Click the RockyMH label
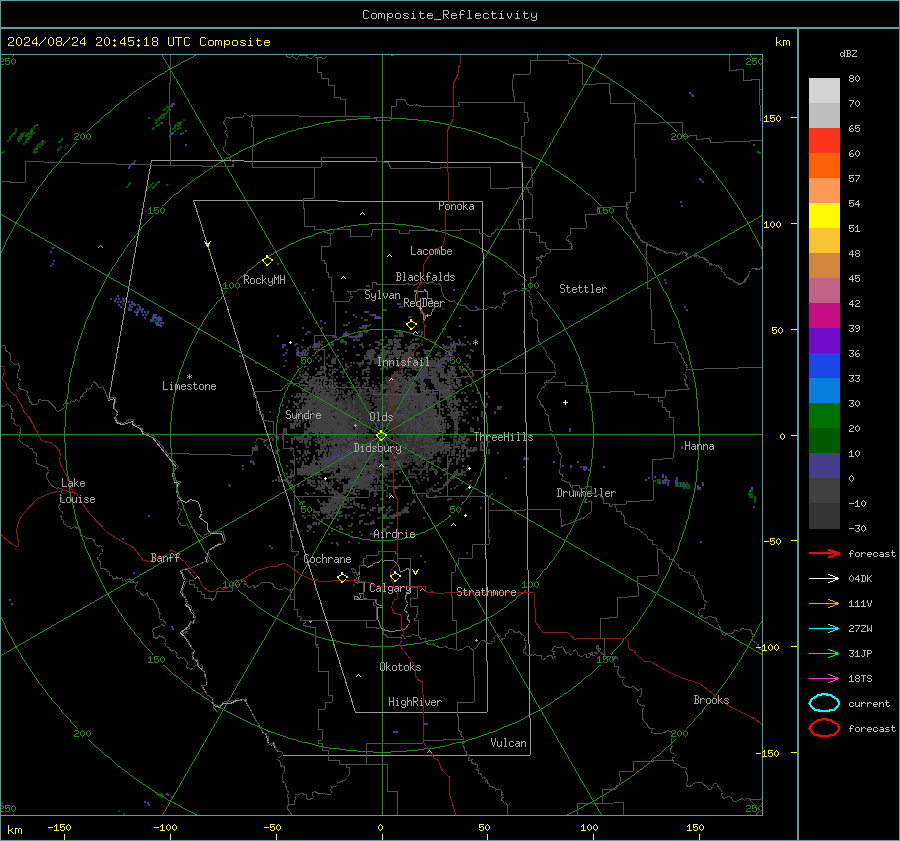The width and height of the screenshot is (900, 841). tap(264, 280)
